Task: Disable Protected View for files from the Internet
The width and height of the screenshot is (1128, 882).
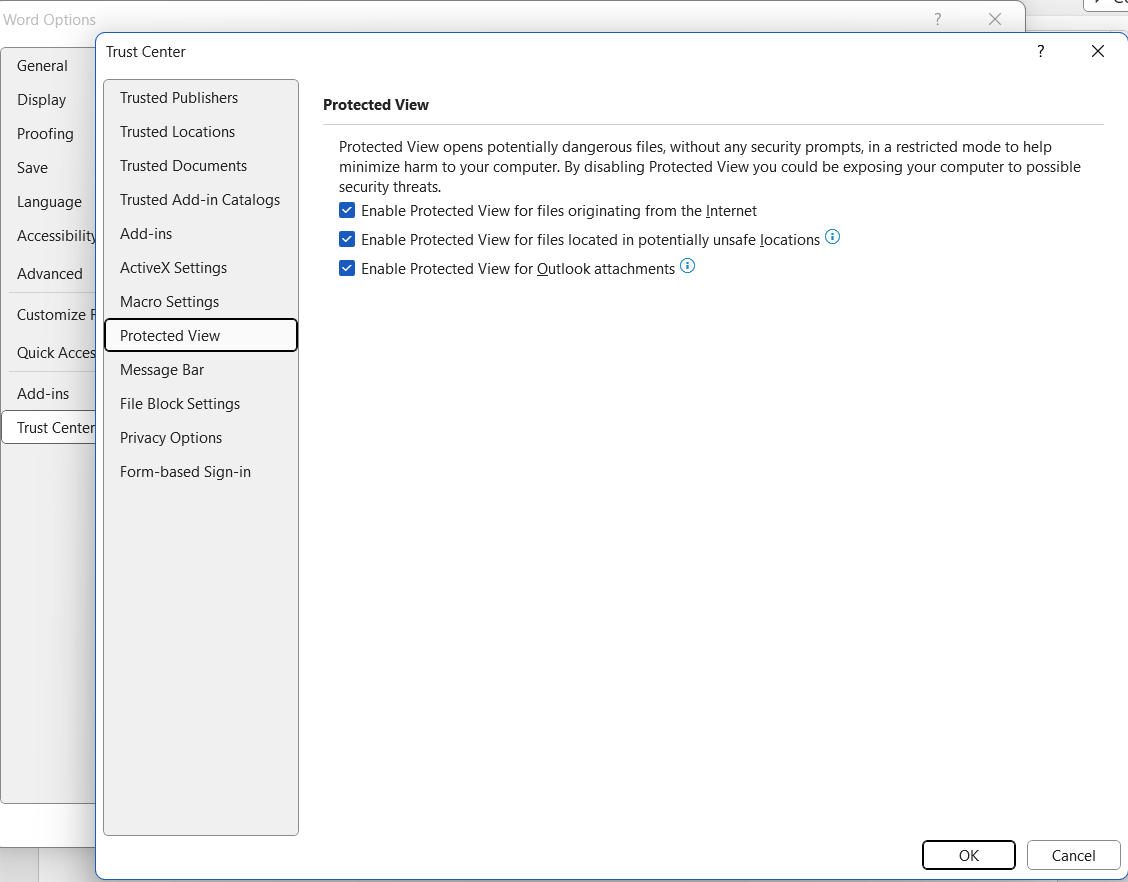Action: 349,210
